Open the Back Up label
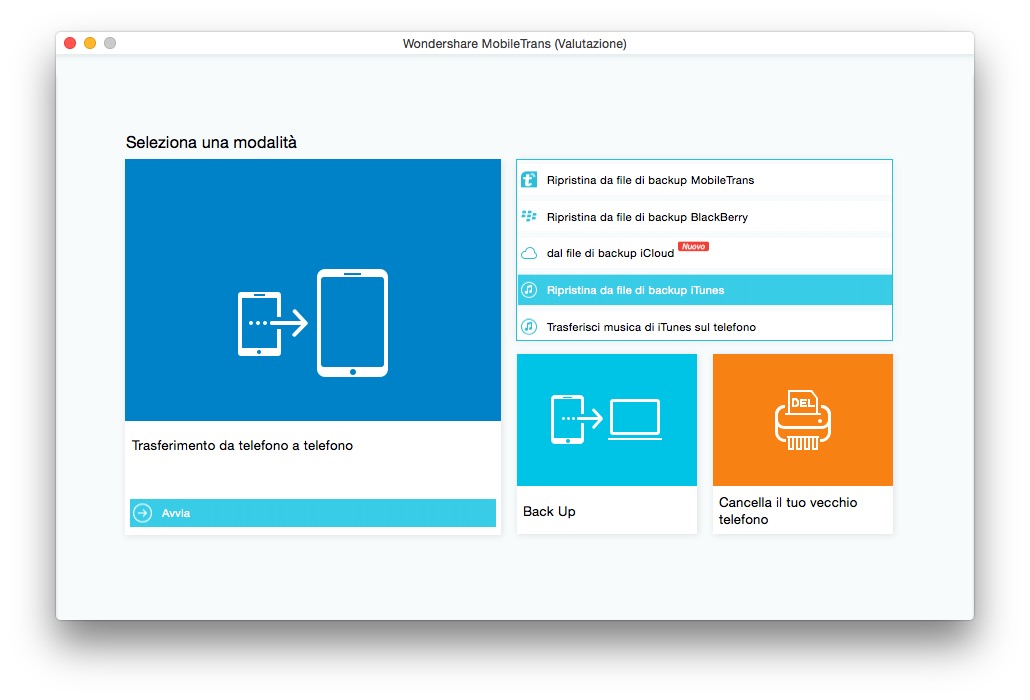This screenshot has width=1030, height=700. pos(549,511)
